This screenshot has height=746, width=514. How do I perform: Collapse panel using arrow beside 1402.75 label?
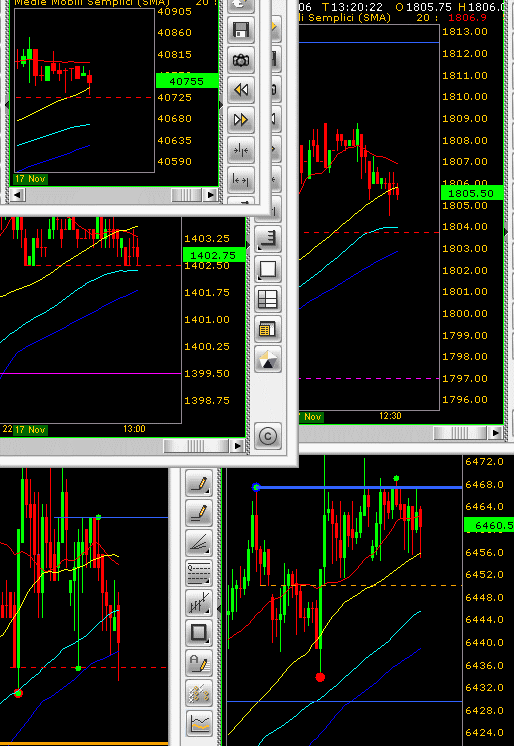pyautogui.click(x=247, y=244)
